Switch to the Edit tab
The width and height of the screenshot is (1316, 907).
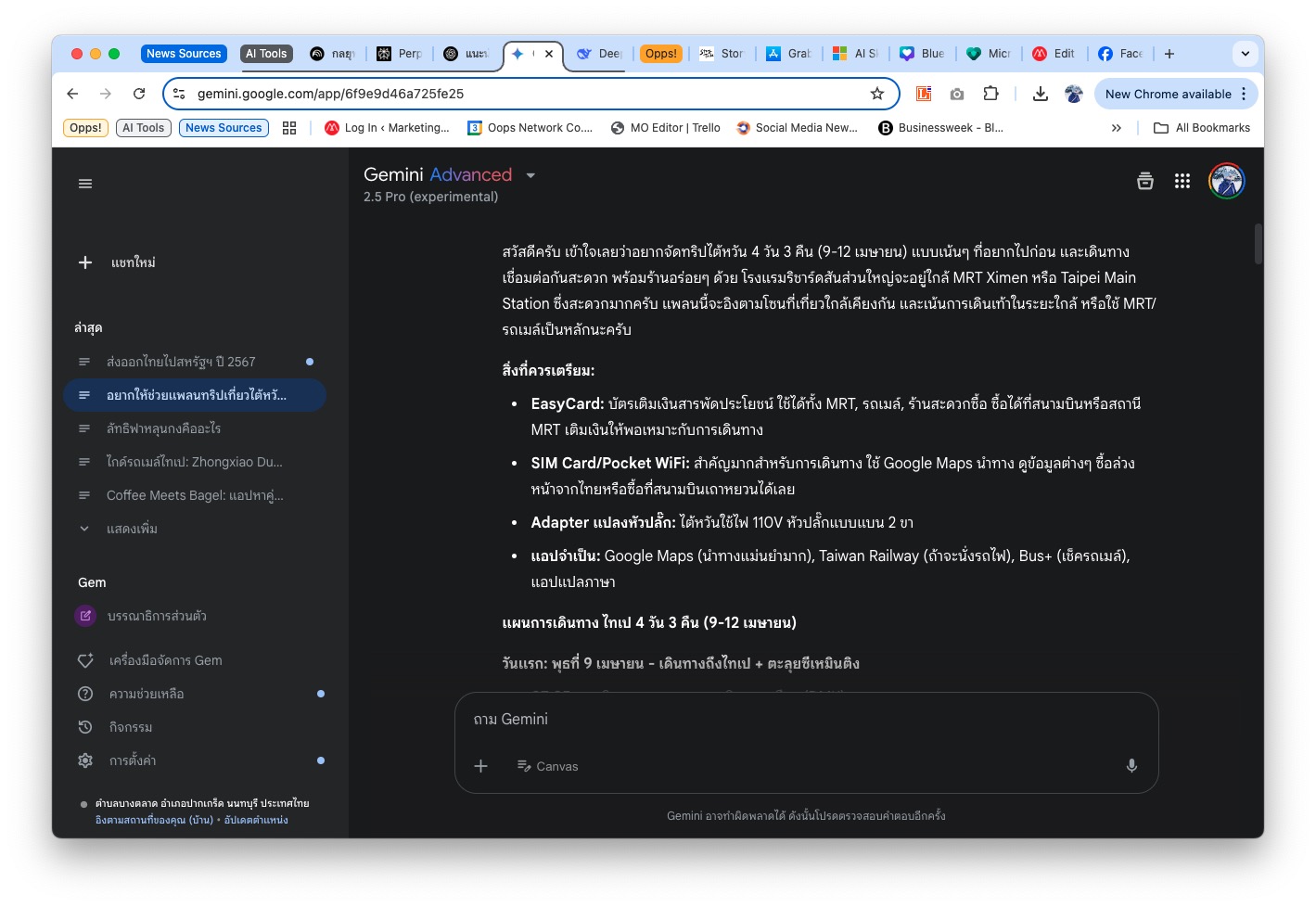(x=1054, y=54)
